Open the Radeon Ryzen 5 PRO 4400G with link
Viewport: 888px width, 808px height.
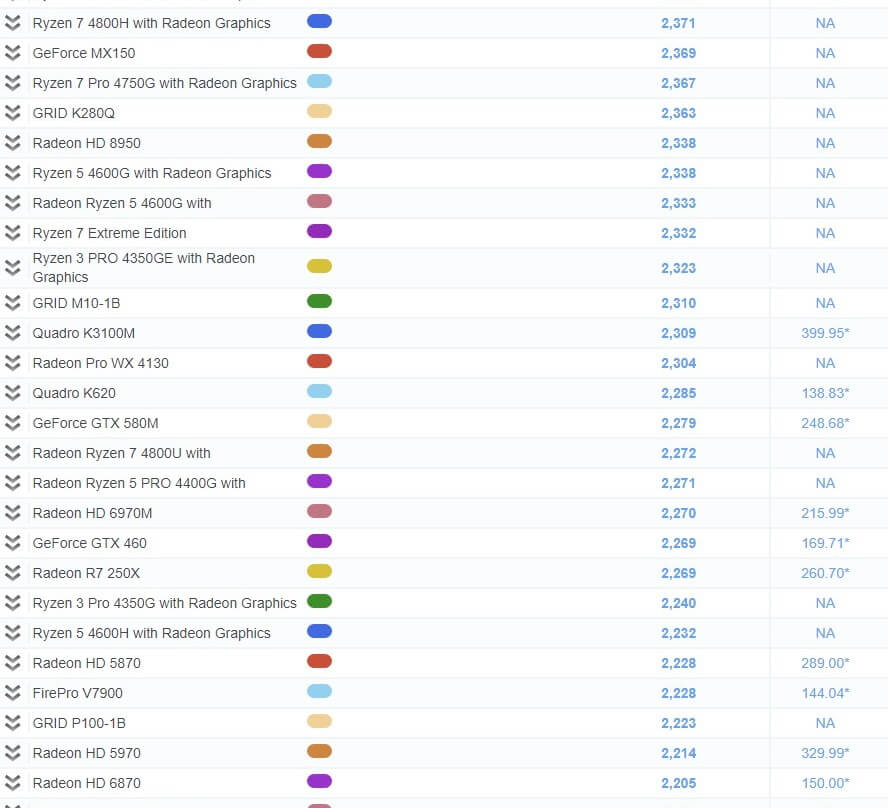coord(139,484)
